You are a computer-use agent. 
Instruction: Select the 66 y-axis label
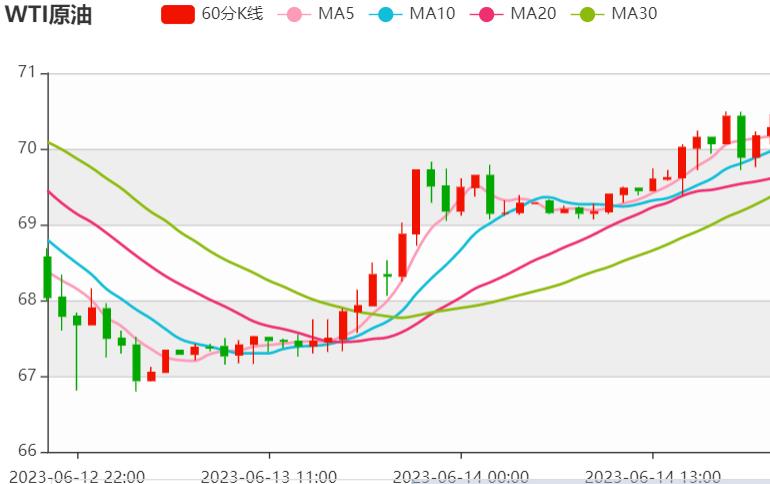[27, 451]
